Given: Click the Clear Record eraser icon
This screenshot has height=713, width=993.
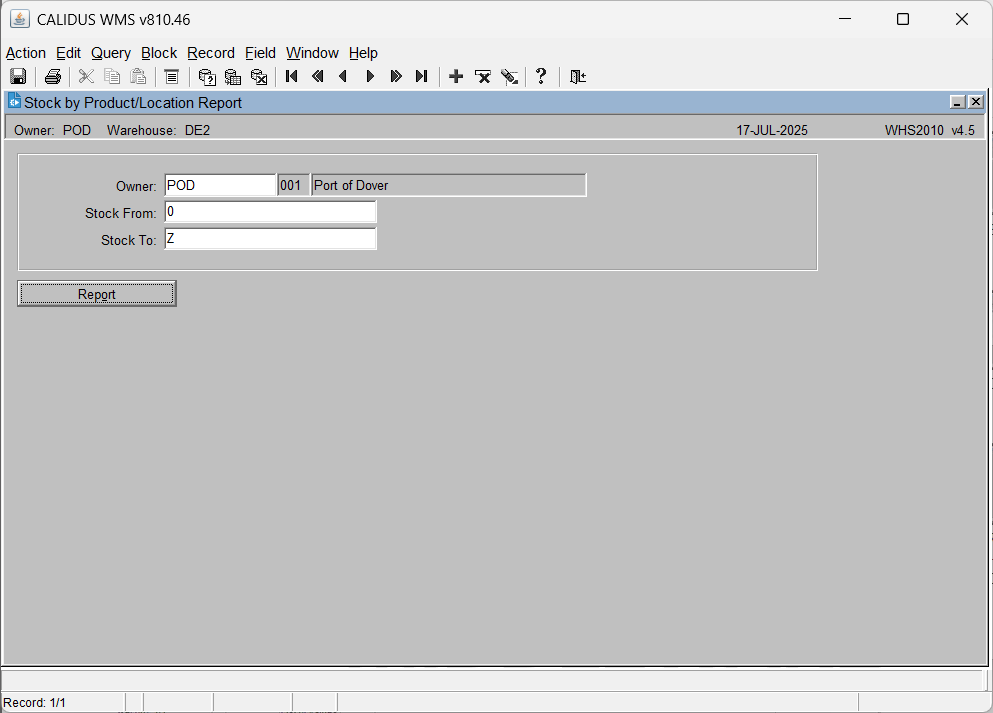Looking at the screenshot, I should pyautogui.click(x=509, y=77).
